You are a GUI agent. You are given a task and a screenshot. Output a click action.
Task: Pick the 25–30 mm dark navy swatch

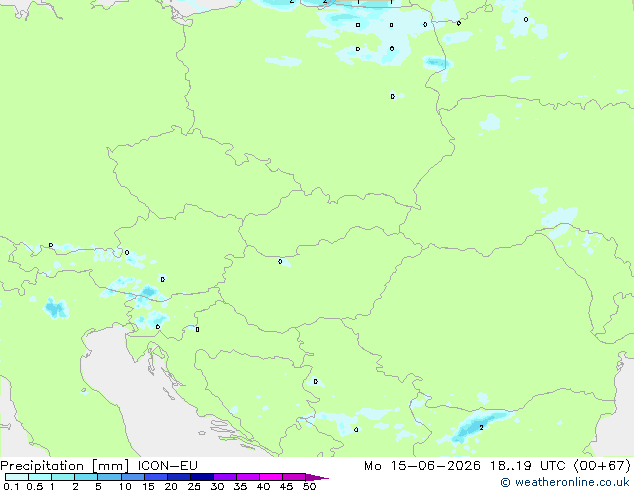click(201, 477)
